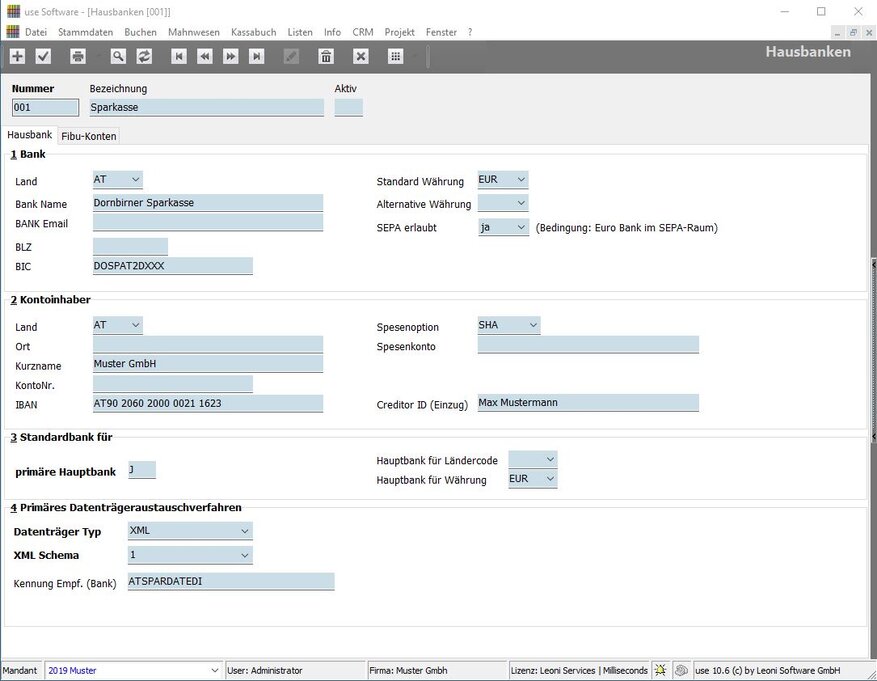This screenshot has height=681, width=877.
Task: Open search with the magnifier icon
Action: coord(118,57)
